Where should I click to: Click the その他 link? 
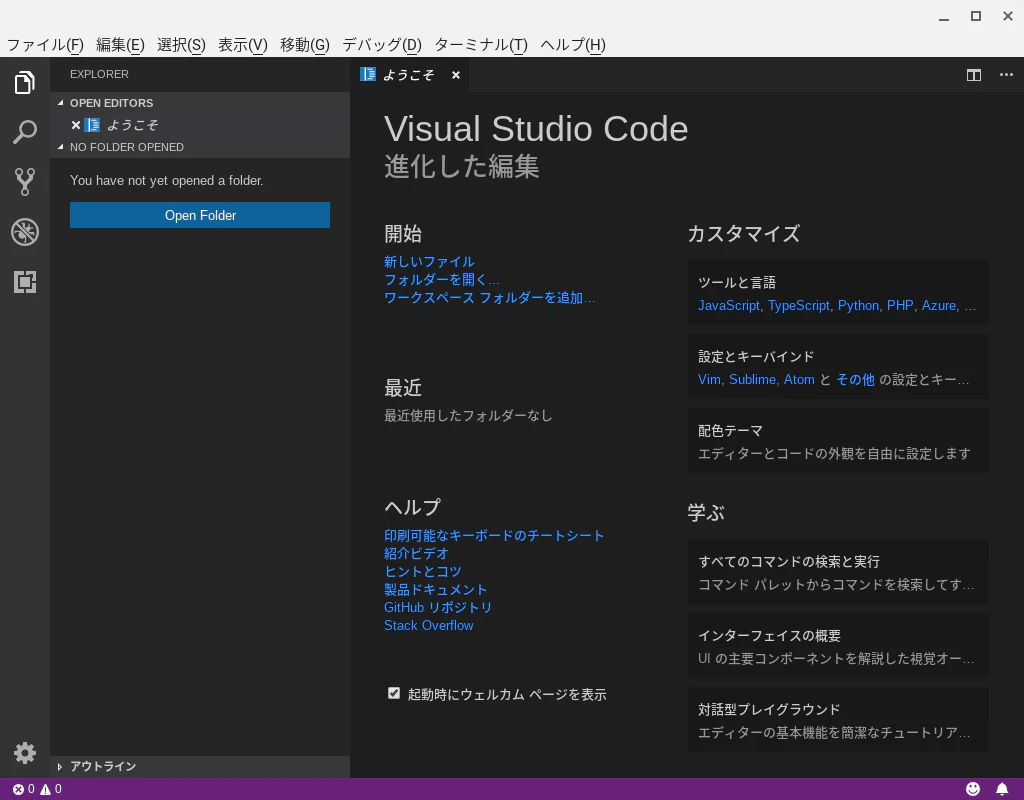855,379
